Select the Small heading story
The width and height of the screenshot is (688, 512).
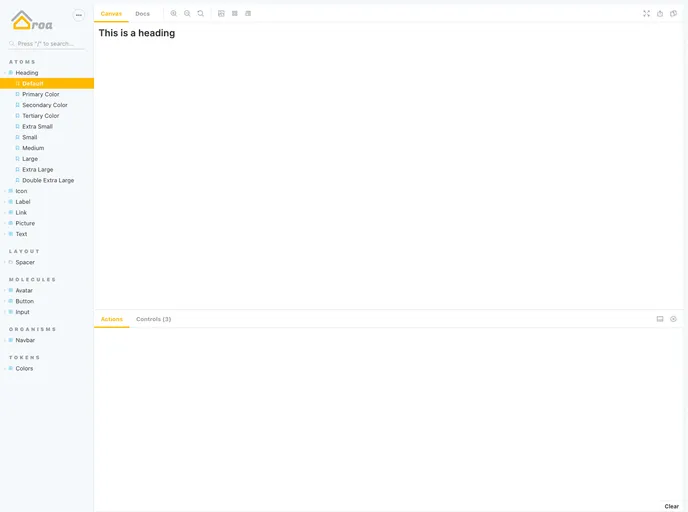coord(47,137)
